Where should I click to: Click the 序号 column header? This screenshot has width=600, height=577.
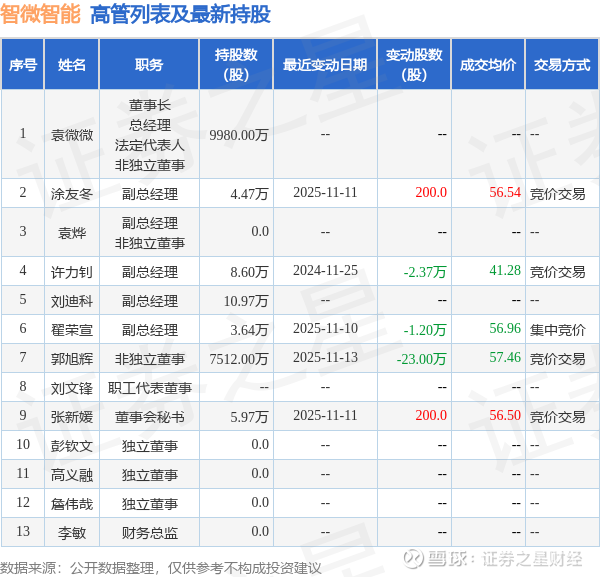pyautogui.click(x=23, y=64)
